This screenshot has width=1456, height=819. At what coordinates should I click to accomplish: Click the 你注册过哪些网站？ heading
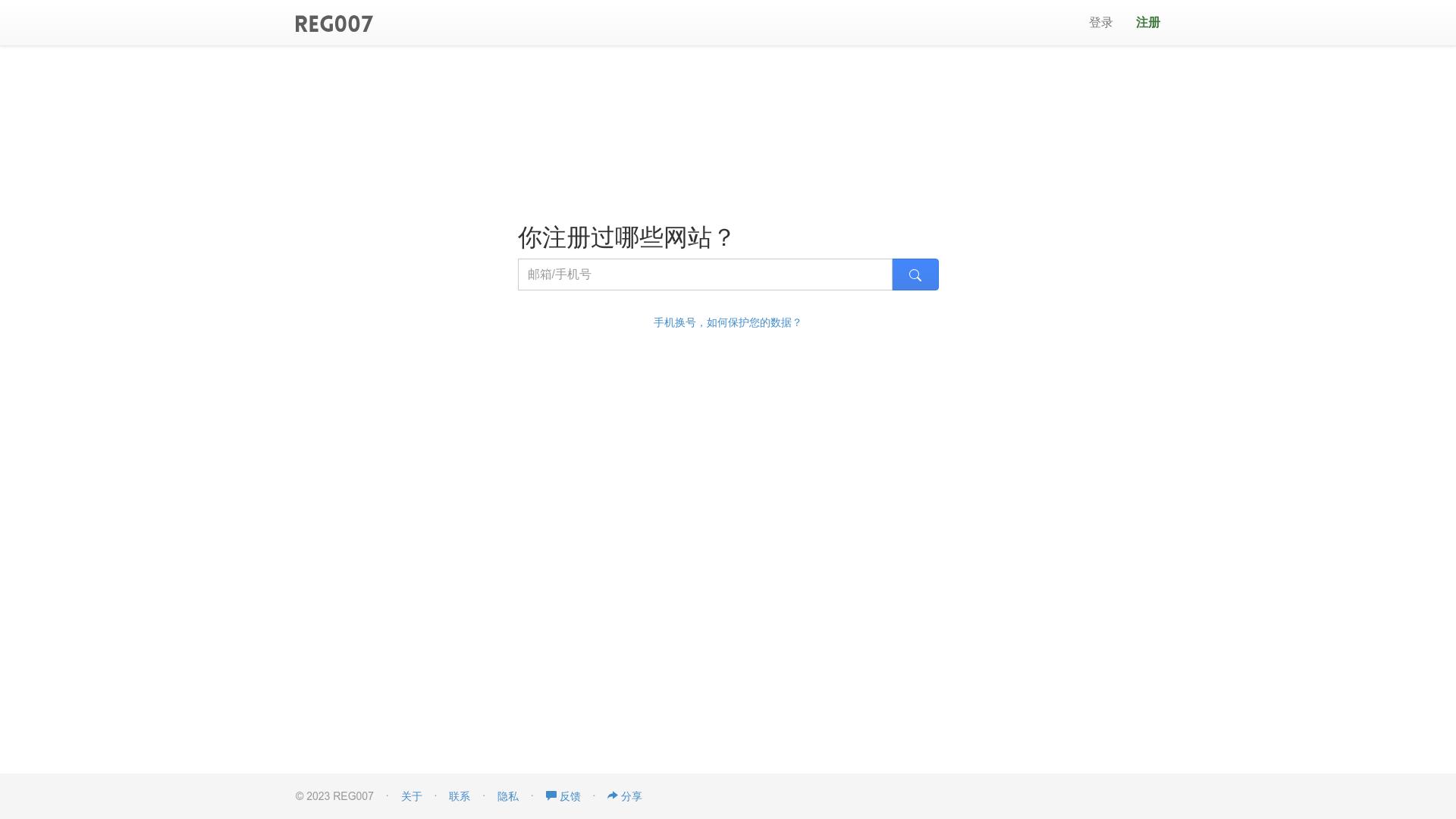coord(626,237)
